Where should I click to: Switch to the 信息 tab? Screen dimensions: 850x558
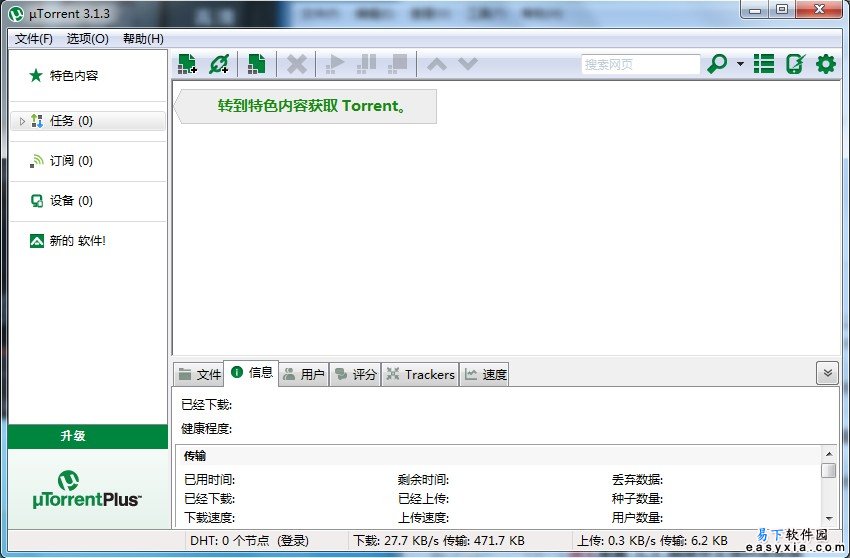252,373
